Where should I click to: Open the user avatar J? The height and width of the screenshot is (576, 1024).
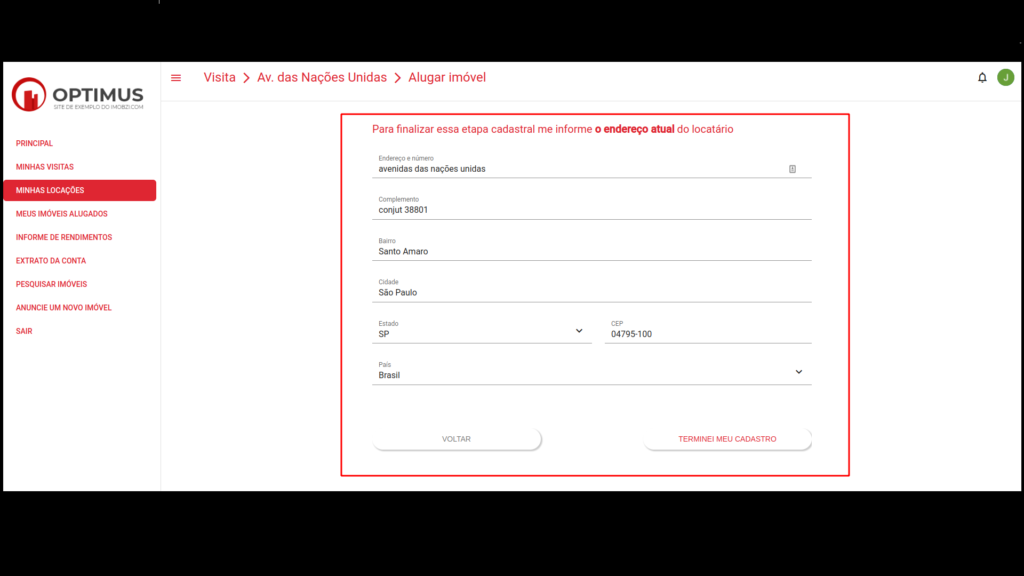click(1005, 78)
